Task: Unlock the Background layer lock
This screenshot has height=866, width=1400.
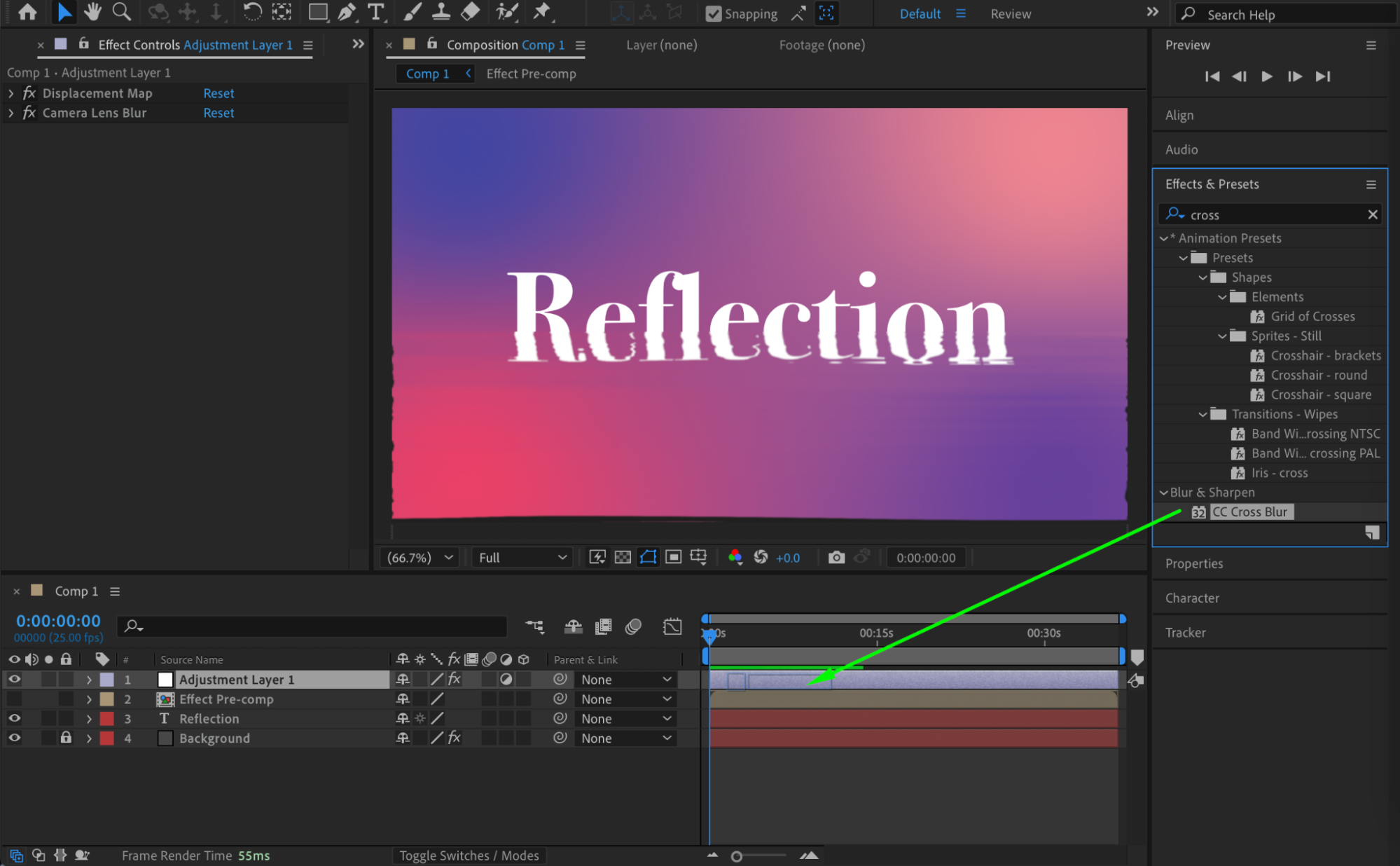Action: (66, 738)
